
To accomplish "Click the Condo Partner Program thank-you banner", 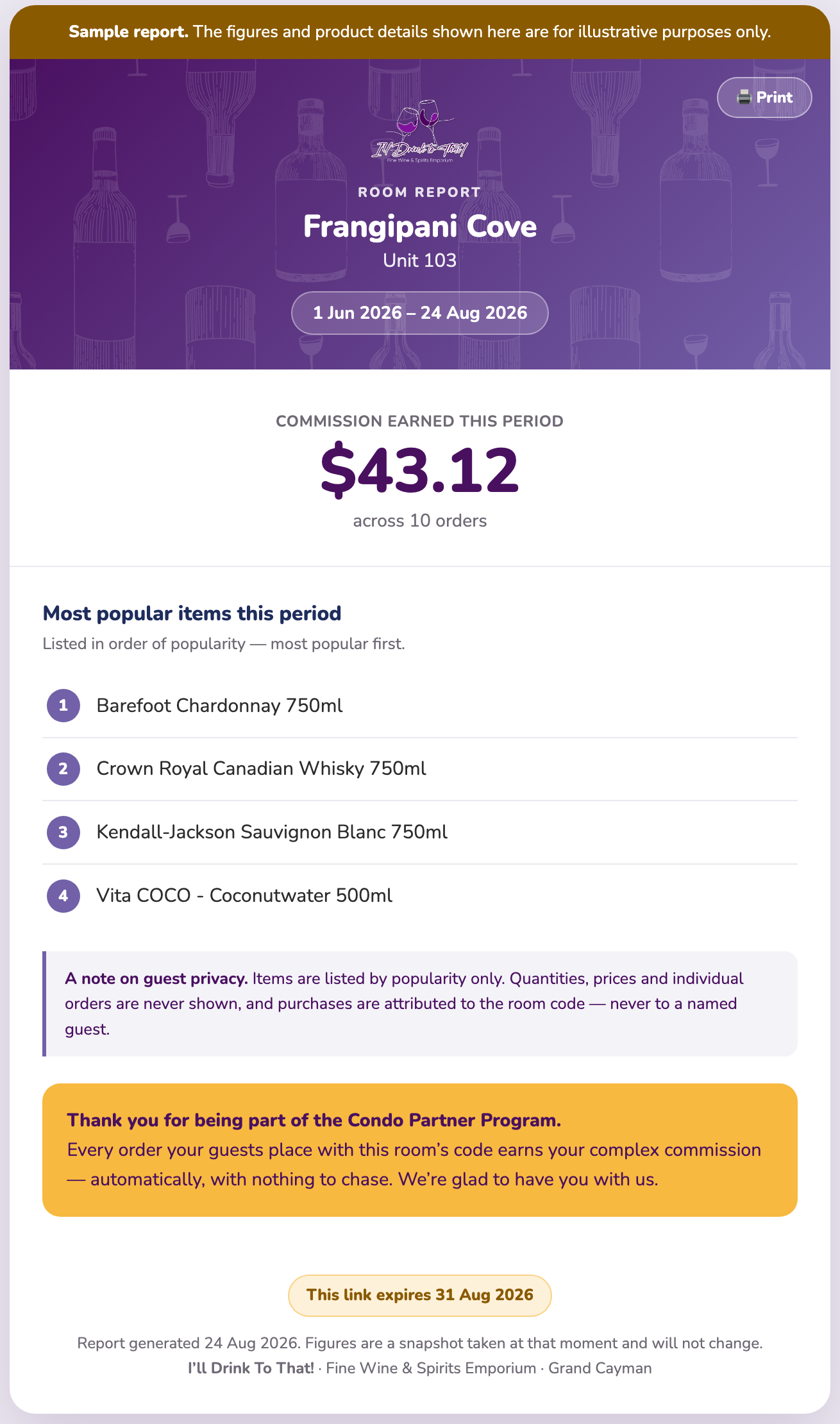I will (420, 1150).
